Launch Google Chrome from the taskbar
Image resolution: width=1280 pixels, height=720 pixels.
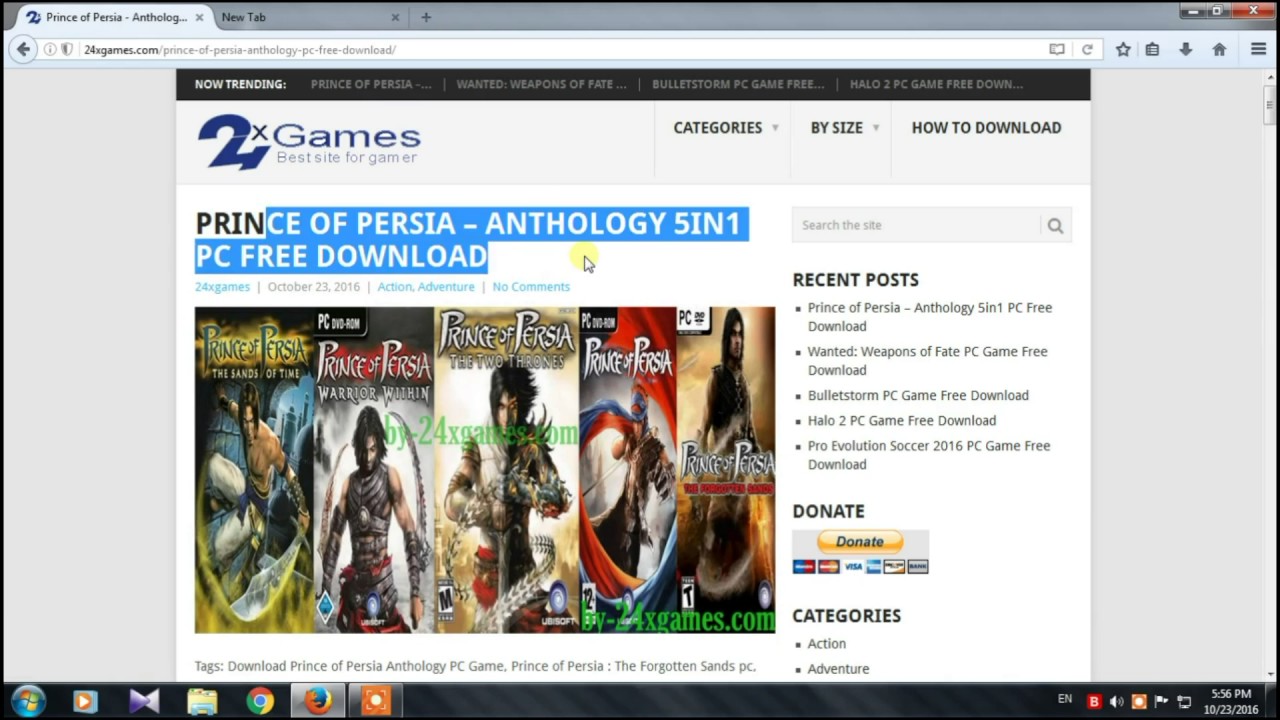coord(260,701)
